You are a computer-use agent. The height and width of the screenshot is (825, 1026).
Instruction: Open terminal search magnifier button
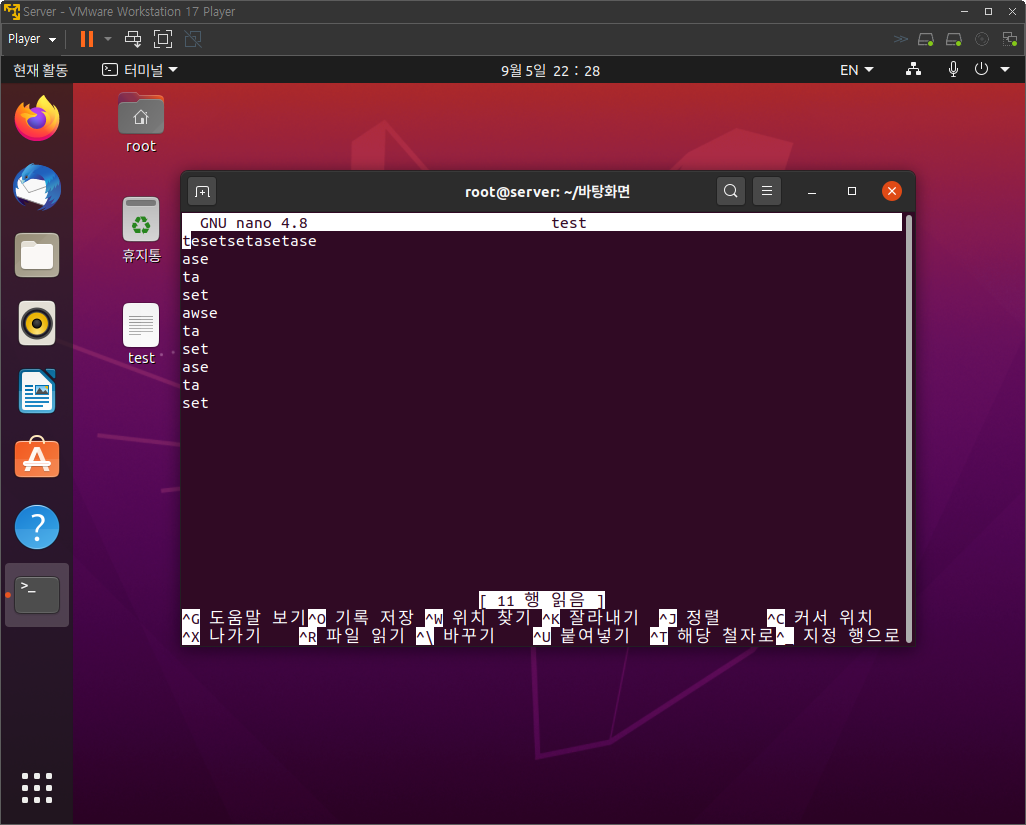tap(731, 191)
